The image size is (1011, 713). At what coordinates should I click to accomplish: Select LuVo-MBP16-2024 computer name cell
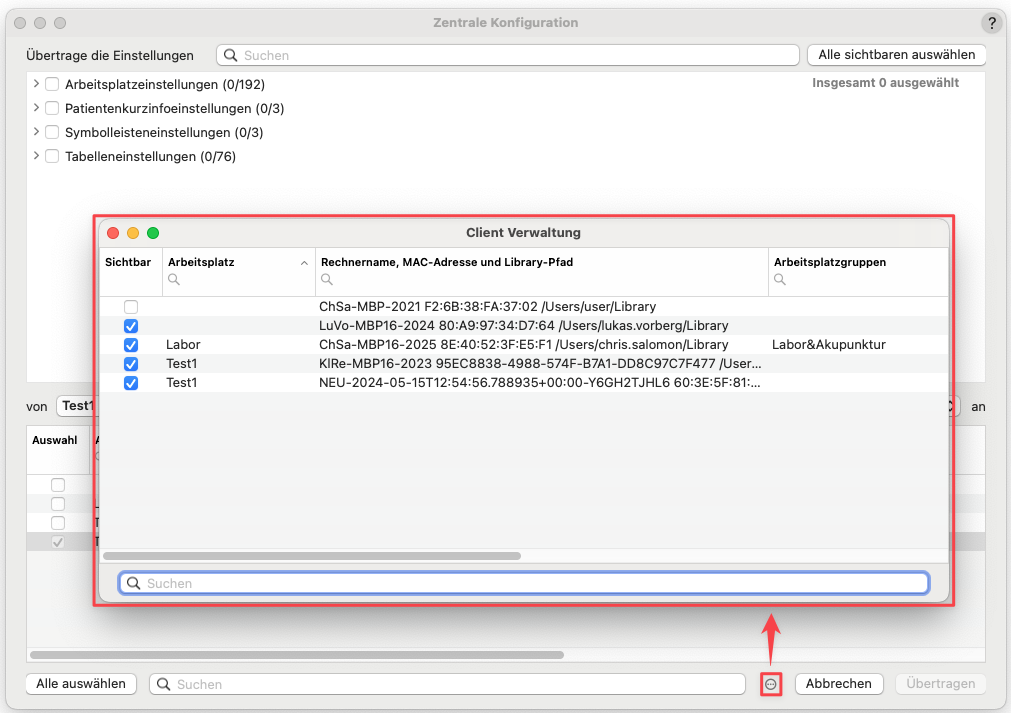pyautogui.click(x=524, y=325)
